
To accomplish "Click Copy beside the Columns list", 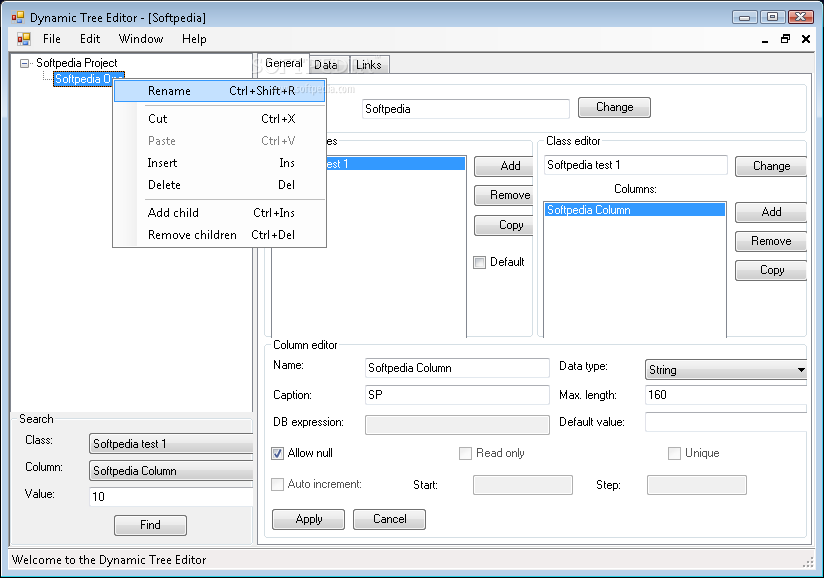I will pos(771,270).
